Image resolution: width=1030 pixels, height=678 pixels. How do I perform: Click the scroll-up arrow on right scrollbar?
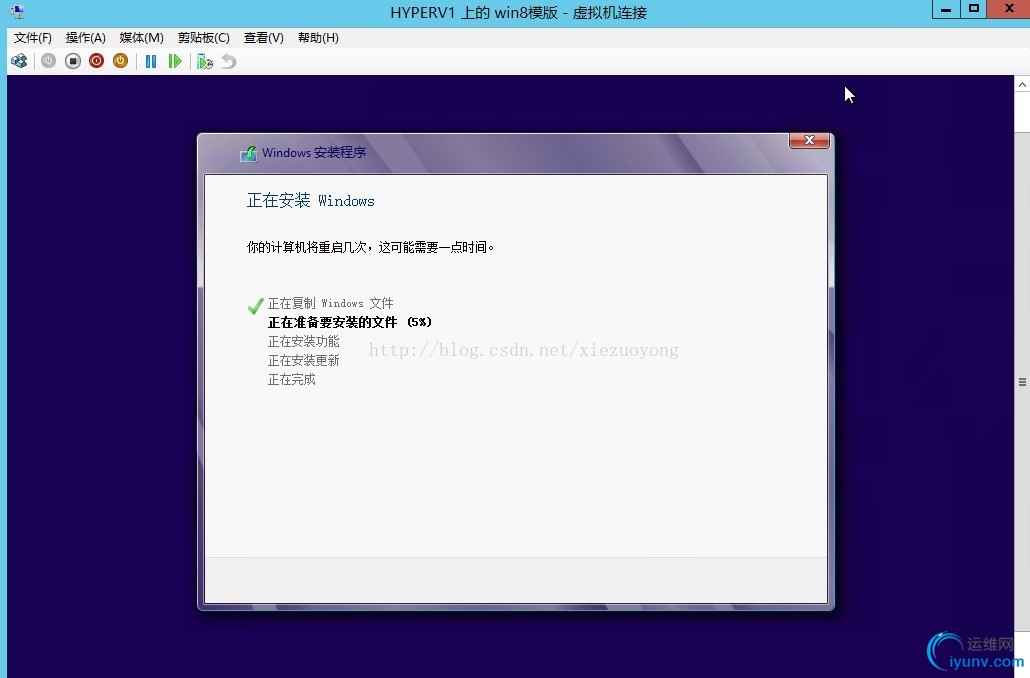(x=1022, y=84)
